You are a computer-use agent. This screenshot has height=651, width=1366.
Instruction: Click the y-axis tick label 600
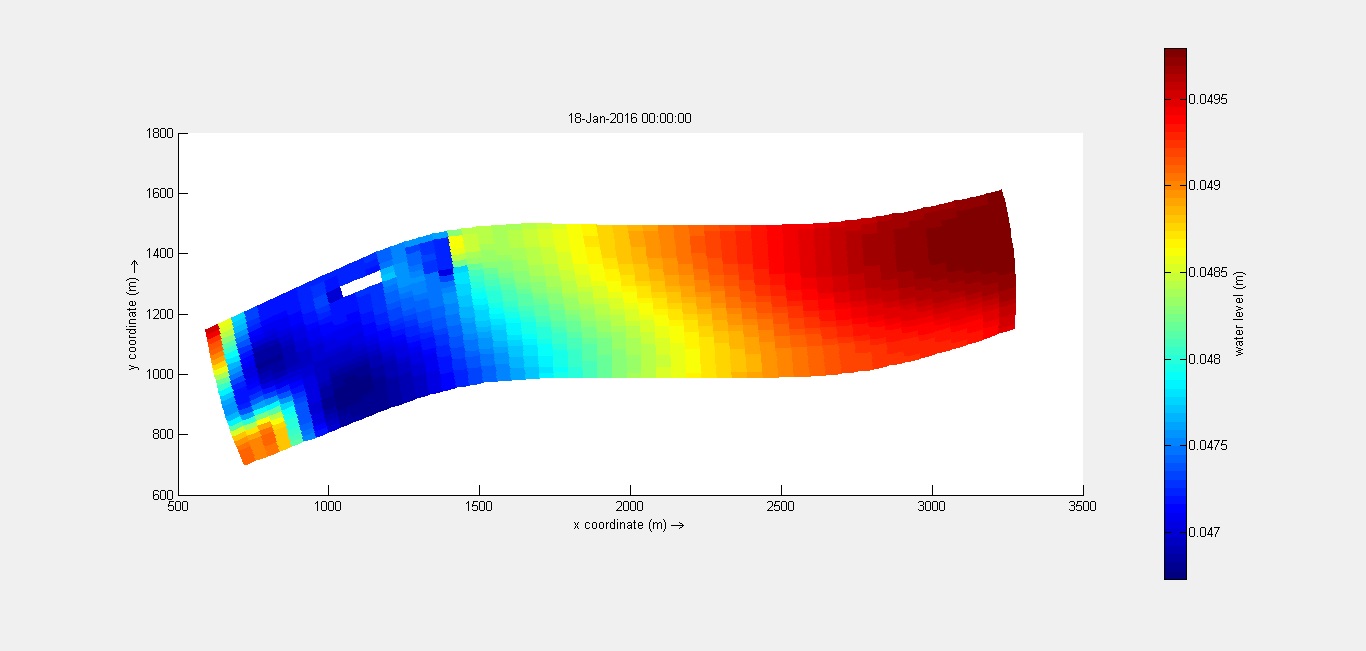(x=163, y=495)
